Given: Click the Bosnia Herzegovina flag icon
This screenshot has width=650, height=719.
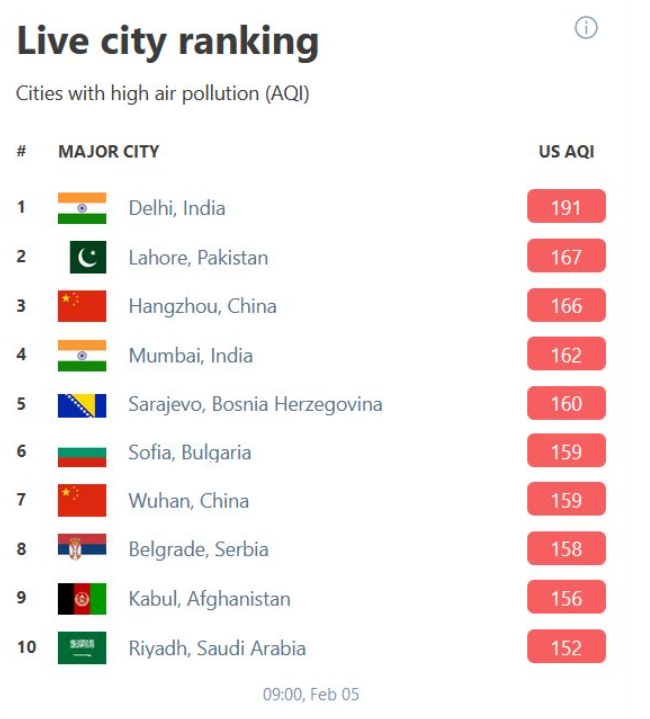Looking at the screenshot, I should [x=82, y=405].
